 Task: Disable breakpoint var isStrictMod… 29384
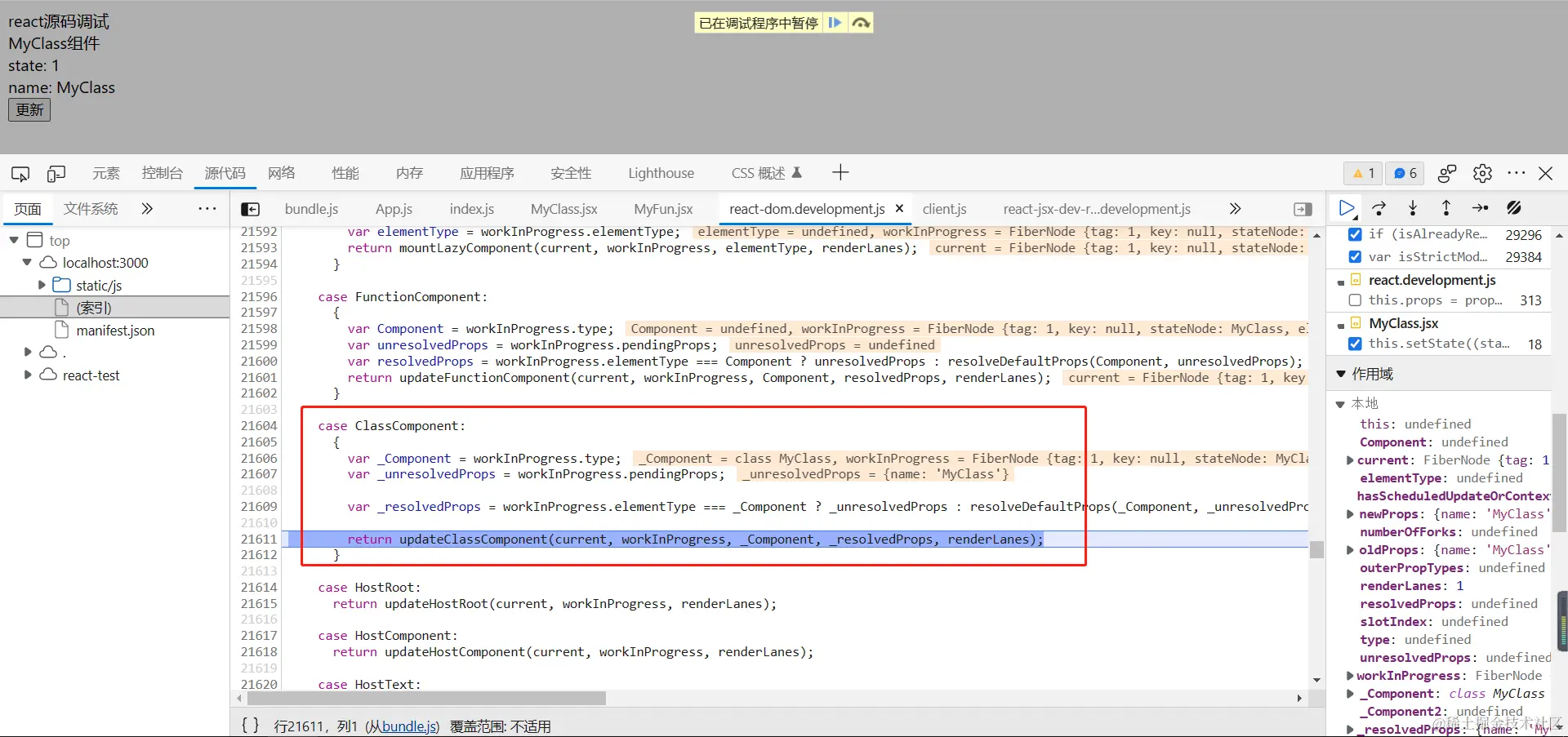point(1355,256)
